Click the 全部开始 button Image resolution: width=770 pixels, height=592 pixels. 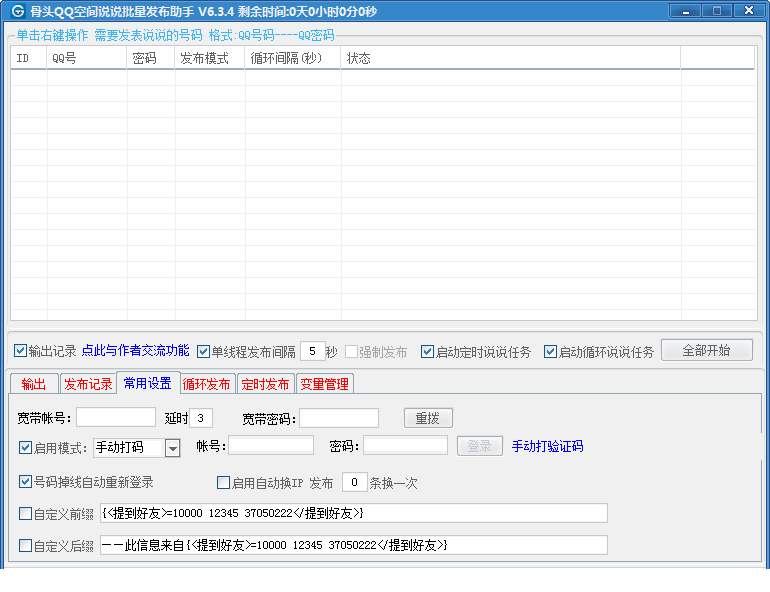(x=707, y=350)
